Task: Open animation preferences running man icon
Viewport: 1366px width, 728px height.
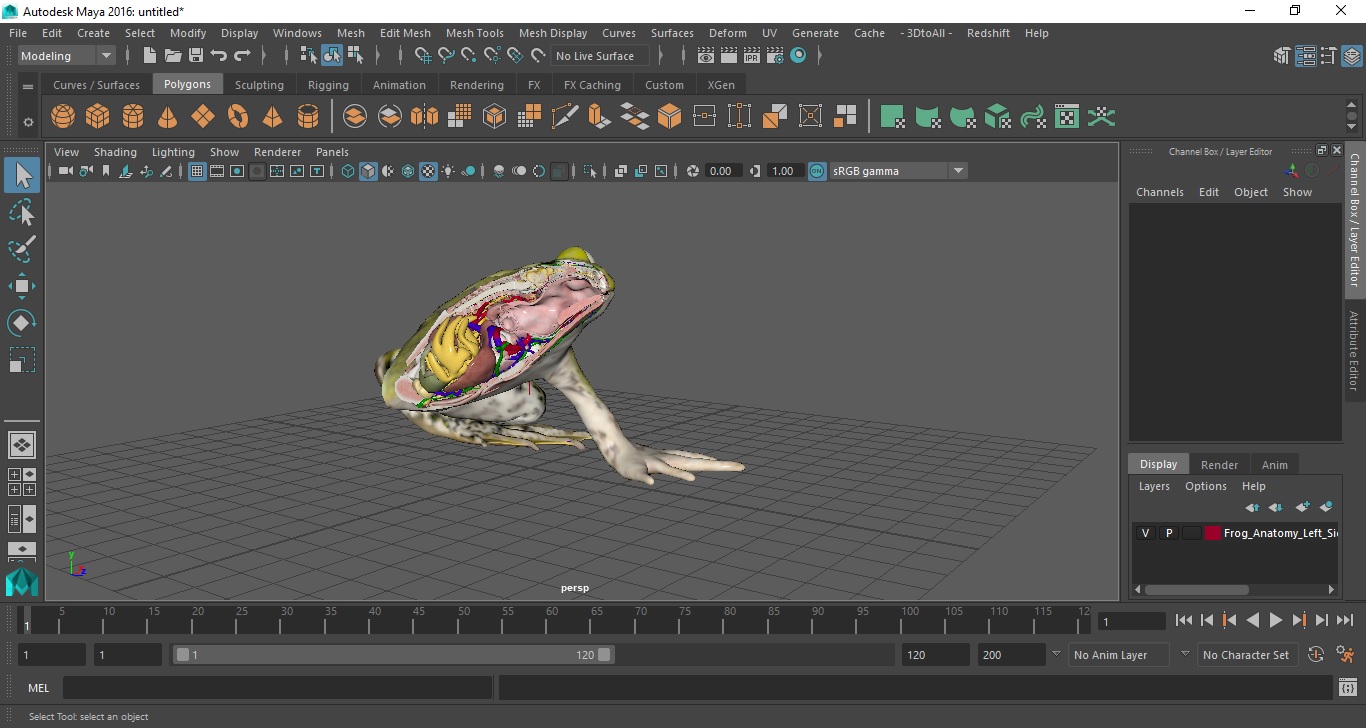Action: coord(1345,655)
